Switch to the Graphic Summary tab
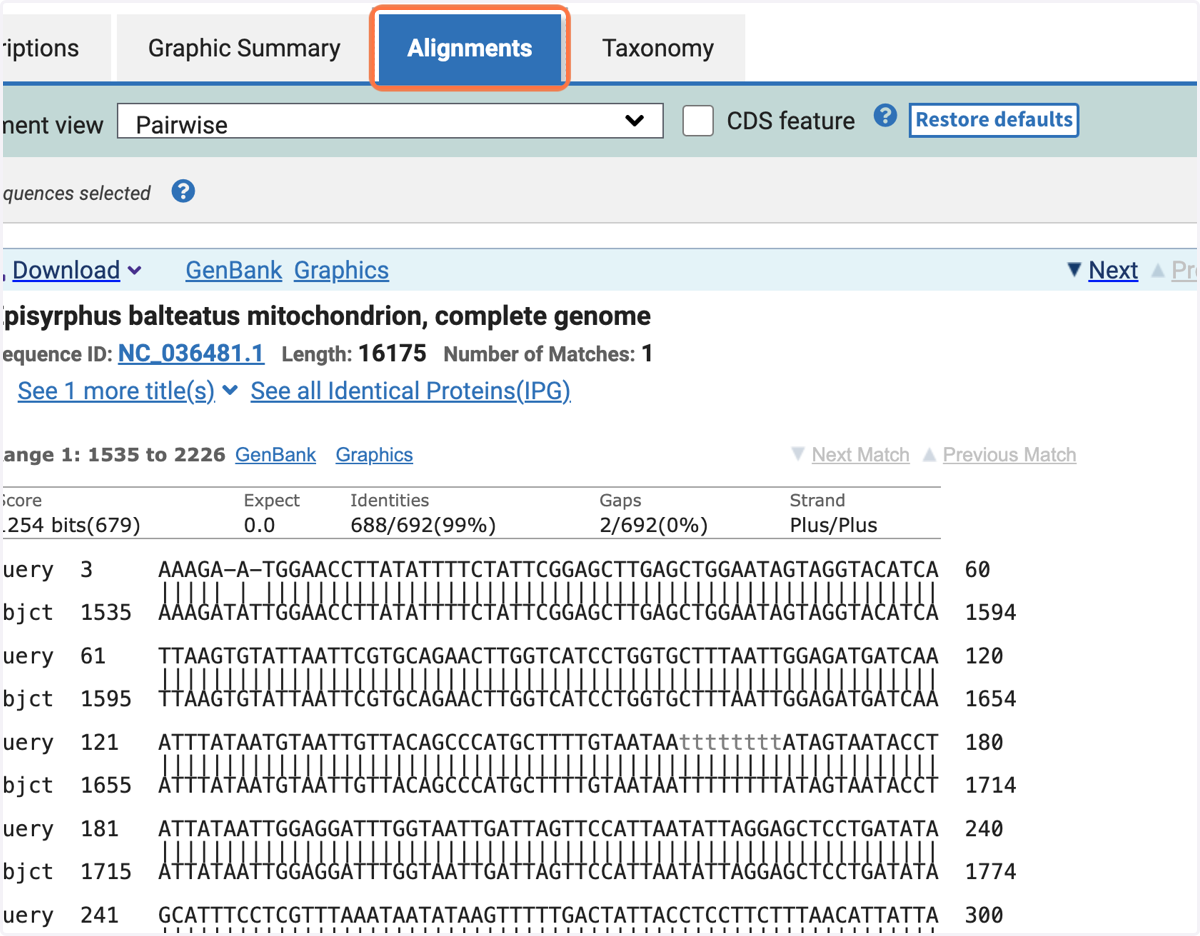 244,48
